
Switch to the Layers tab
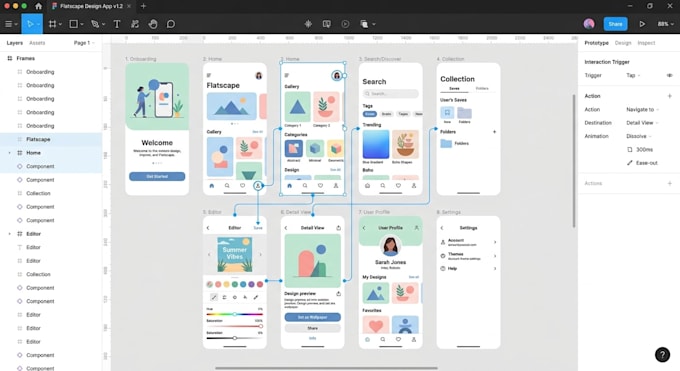(14, 43)
